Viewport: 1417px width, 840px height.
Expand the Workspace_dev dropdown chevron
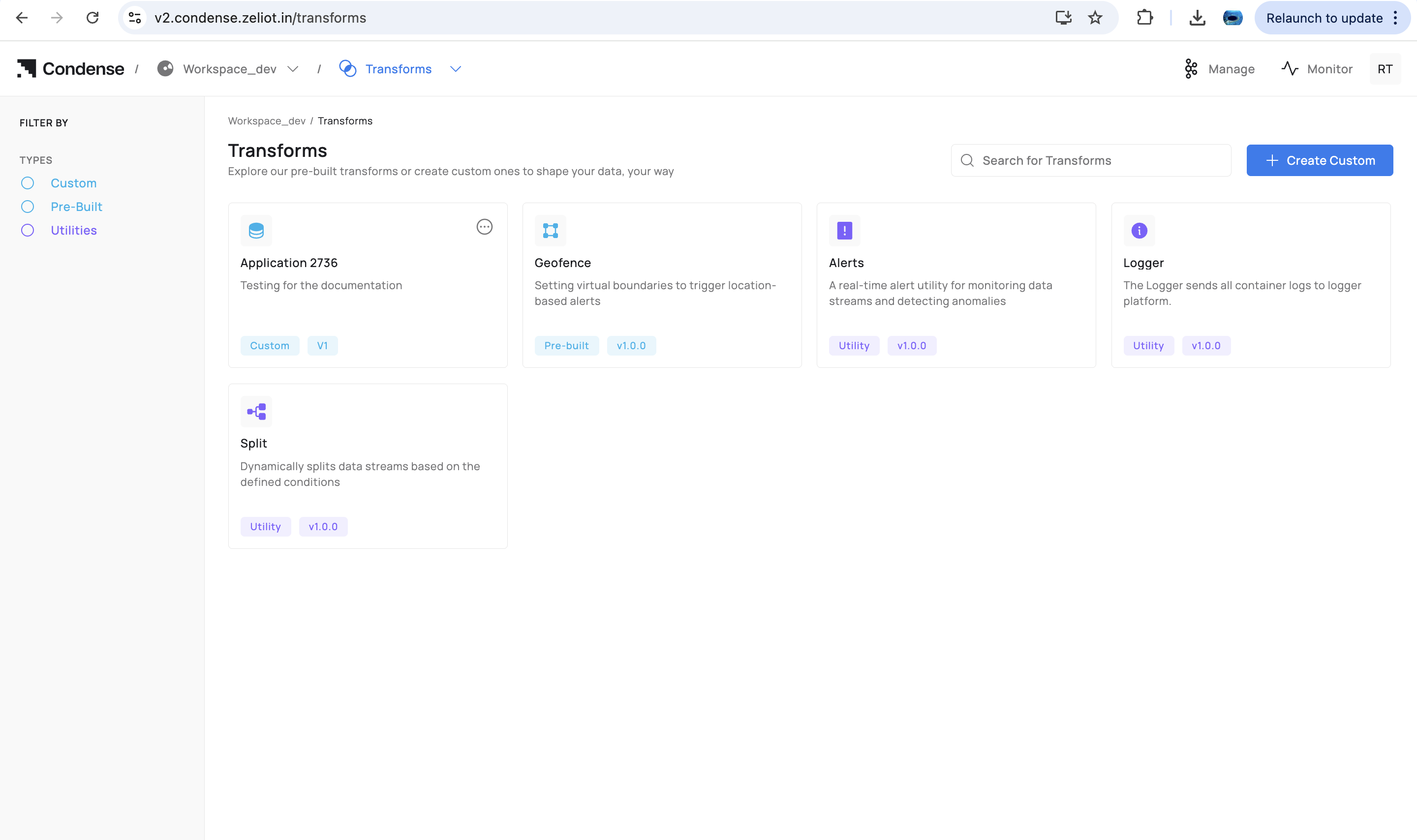tap(293, 69)
